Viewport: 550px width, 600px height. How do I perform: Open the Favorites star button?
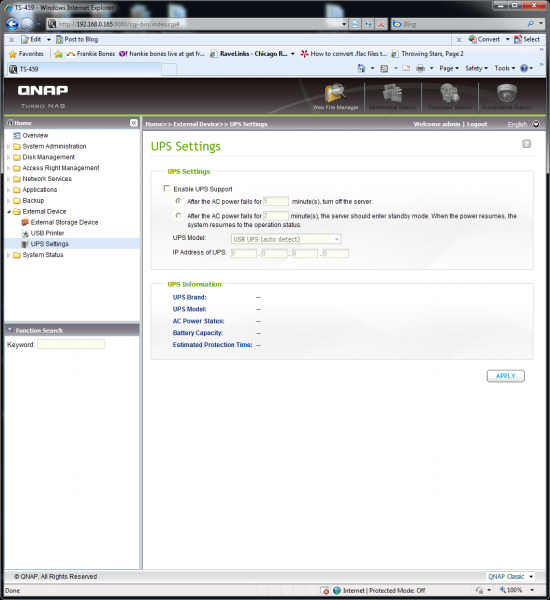coord(26,54)
